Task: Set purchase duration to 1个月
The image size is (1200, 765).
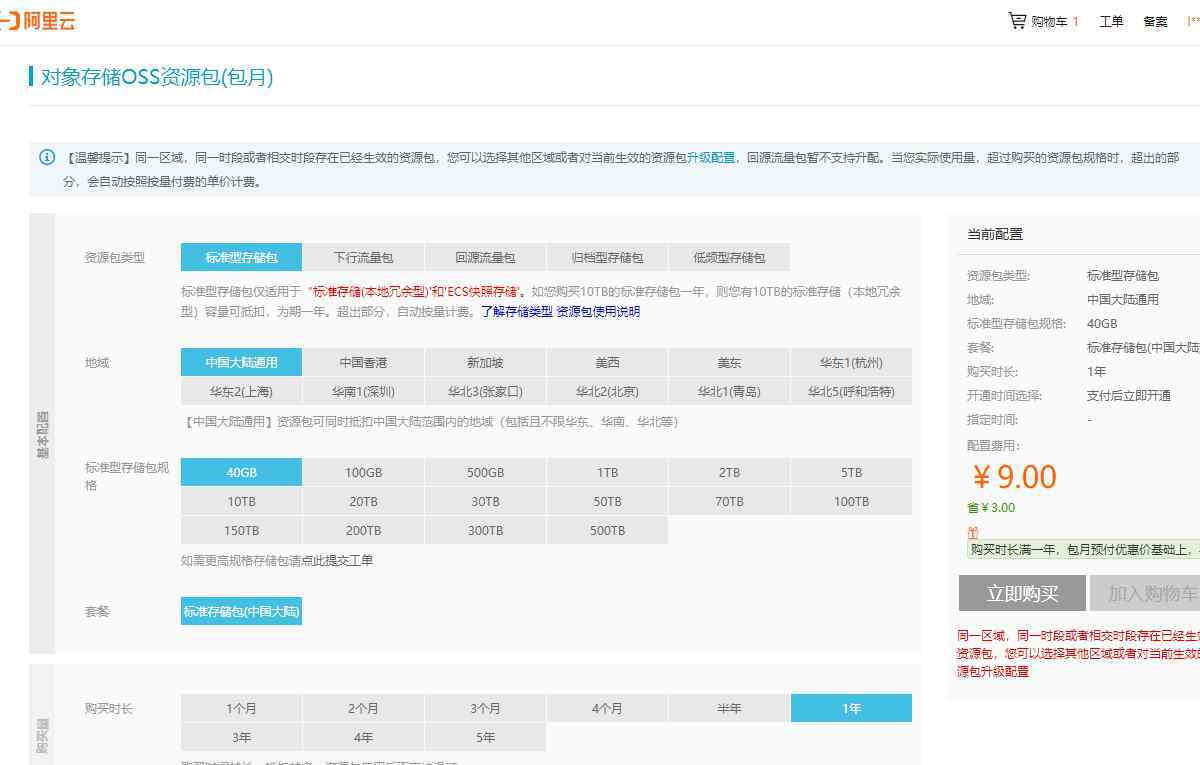Action: click(x=241, y=708)
